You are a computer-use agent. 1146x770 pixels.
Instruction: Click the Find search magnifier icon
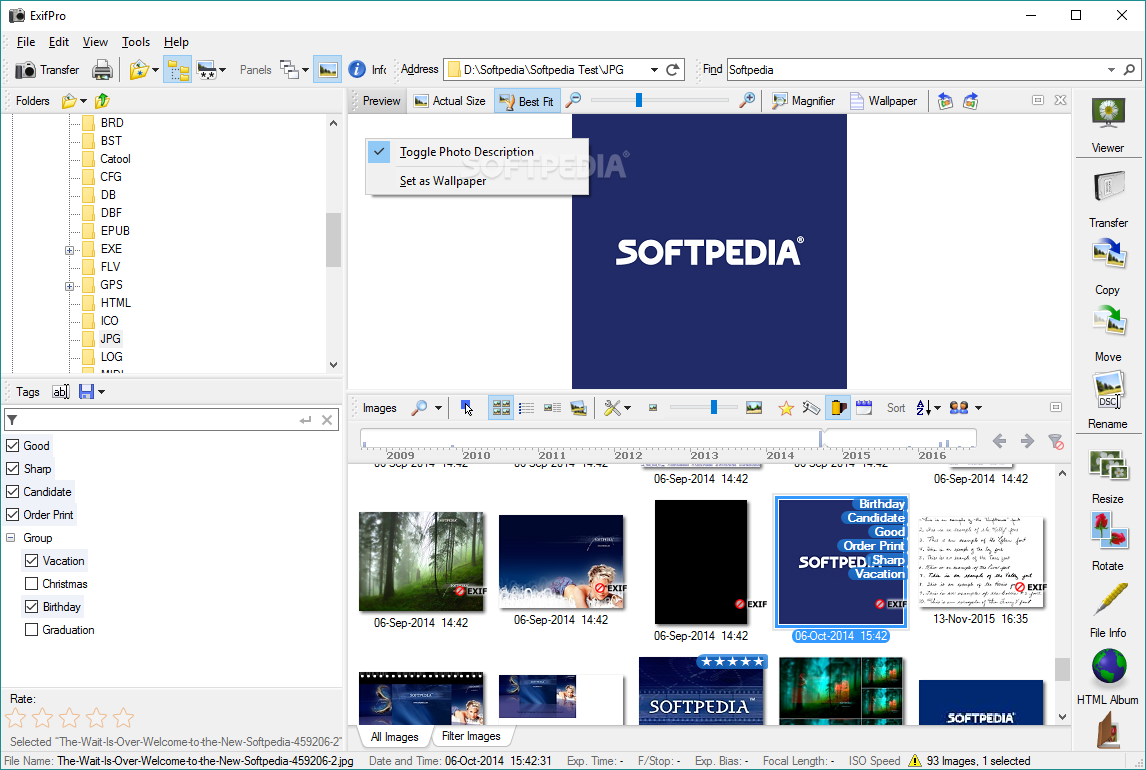[1129, 70]
